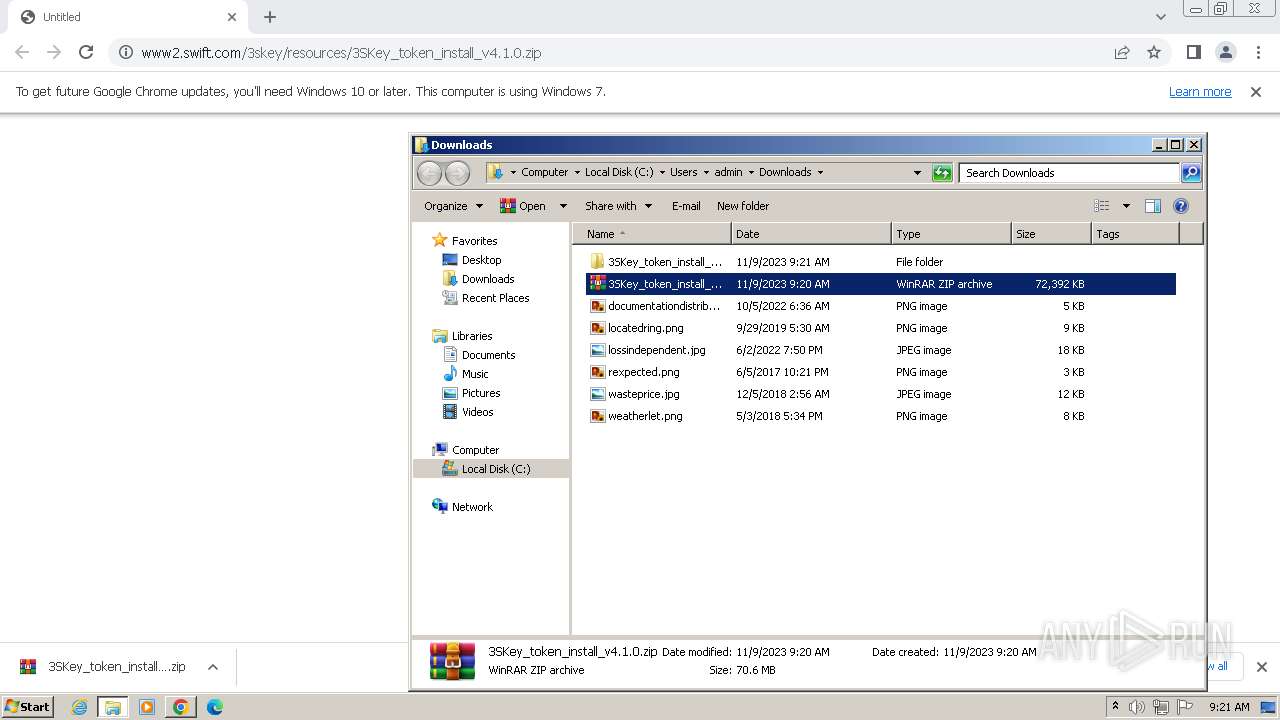Open Explorer help icon
This screenshot has width=1280, height=720.
(1181, 206)
